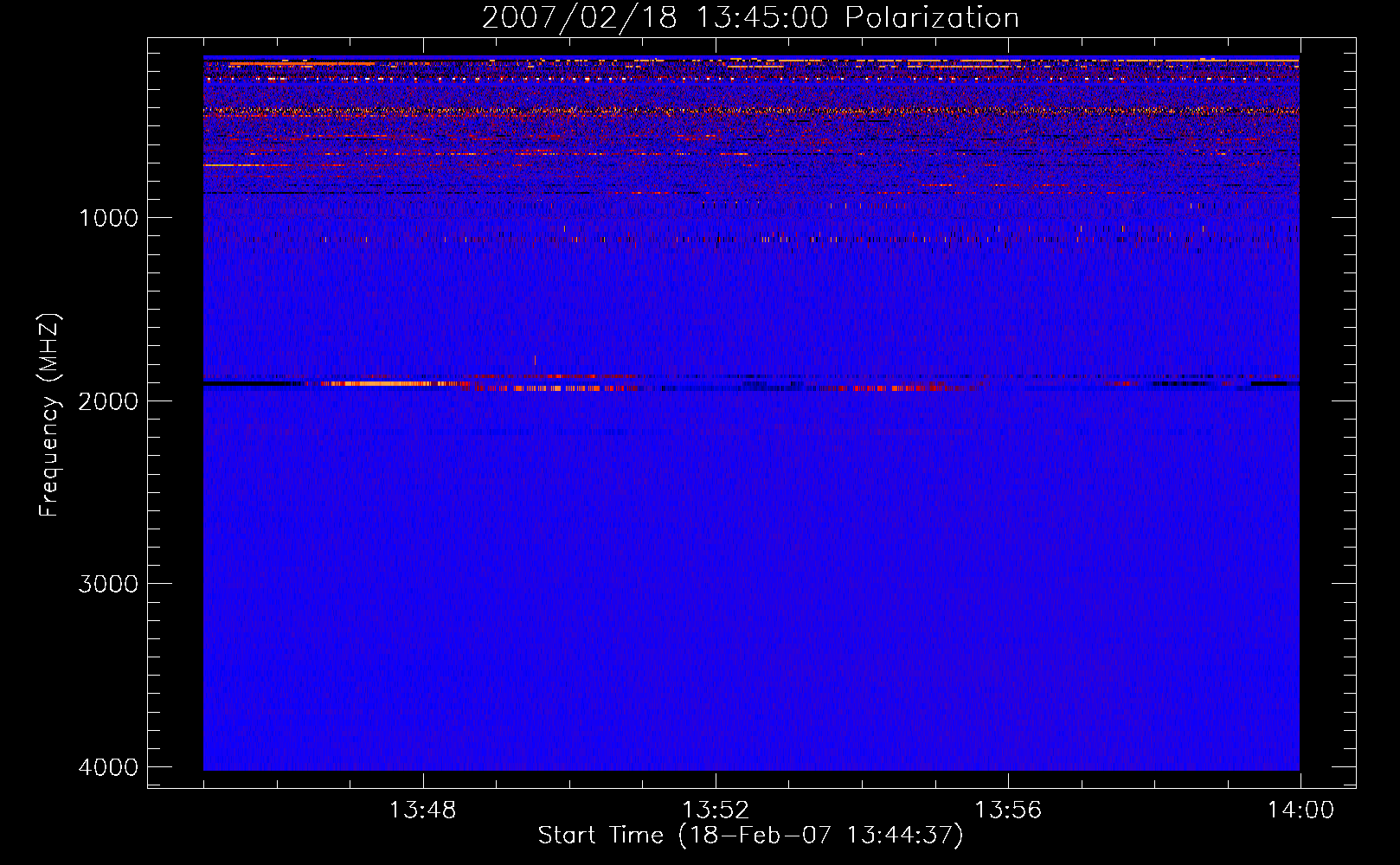Click the bright emission band near 2000 MHz
The height and width of the screenshot is (865, 1400).
click(x=751, y=383)
